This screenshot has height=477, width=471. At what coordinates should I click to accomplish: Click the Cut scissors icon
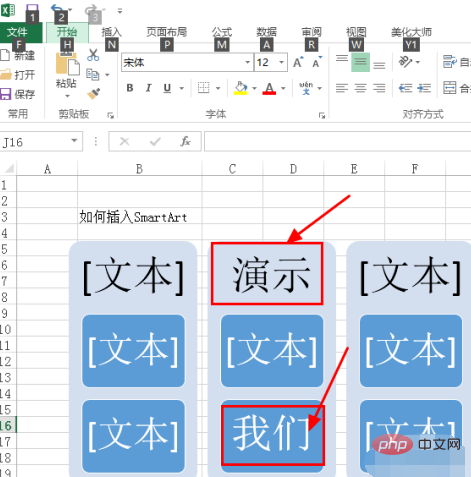coord(93,55)
